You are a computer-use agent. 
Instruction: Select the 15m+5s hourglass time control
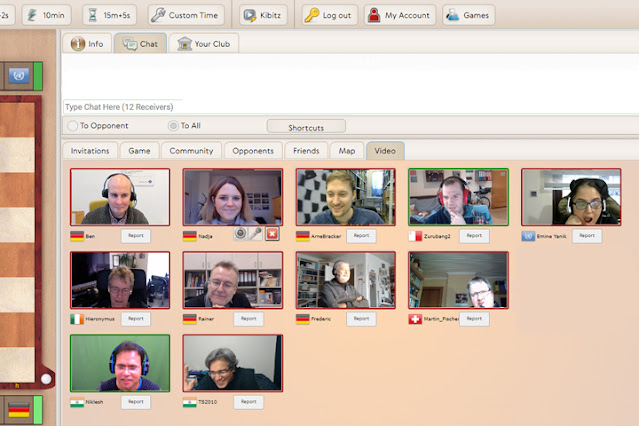[x=110, y=15]
